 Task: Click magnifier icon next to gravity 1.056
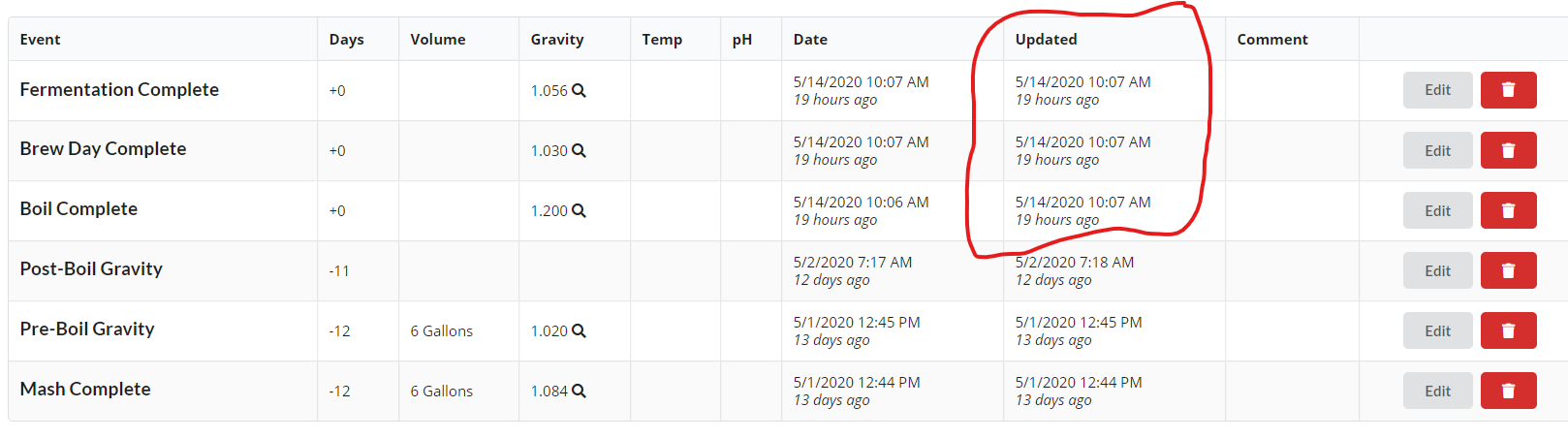coord(579,90)
